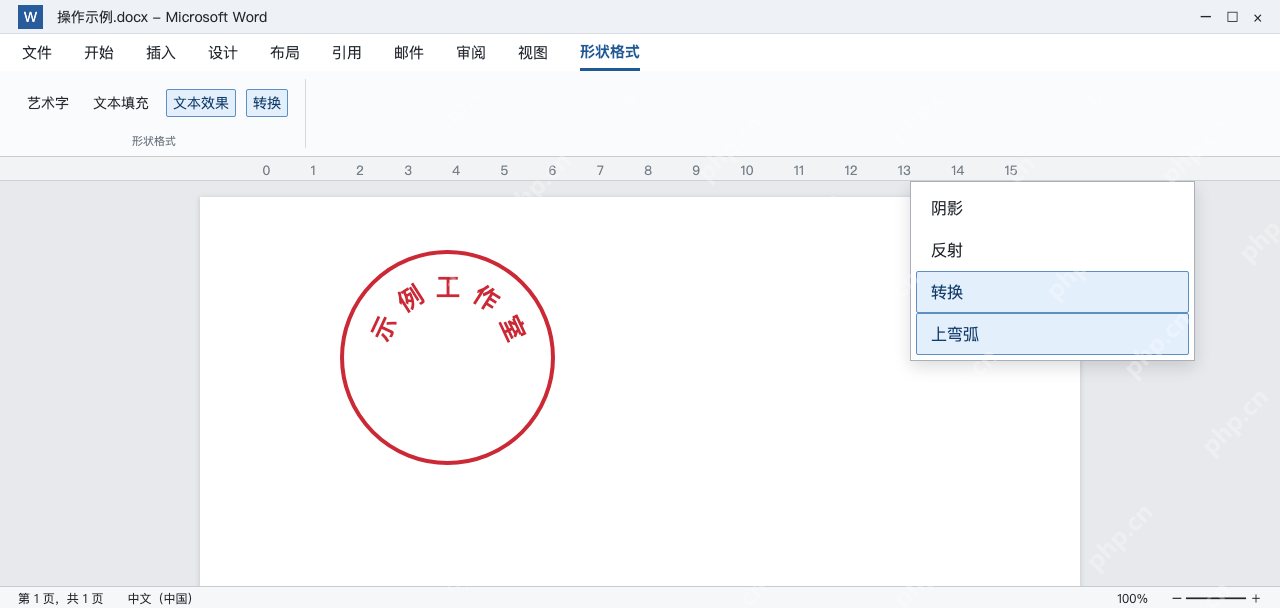
Task: Click the curved 示例工作室 text
Action: [448, 308]
